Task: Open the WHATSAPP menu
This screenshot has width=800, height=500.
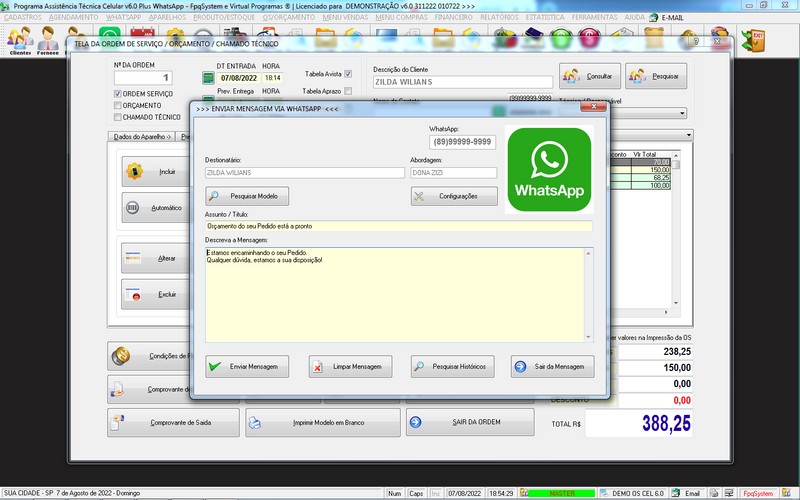Action: tap(123, 17)
